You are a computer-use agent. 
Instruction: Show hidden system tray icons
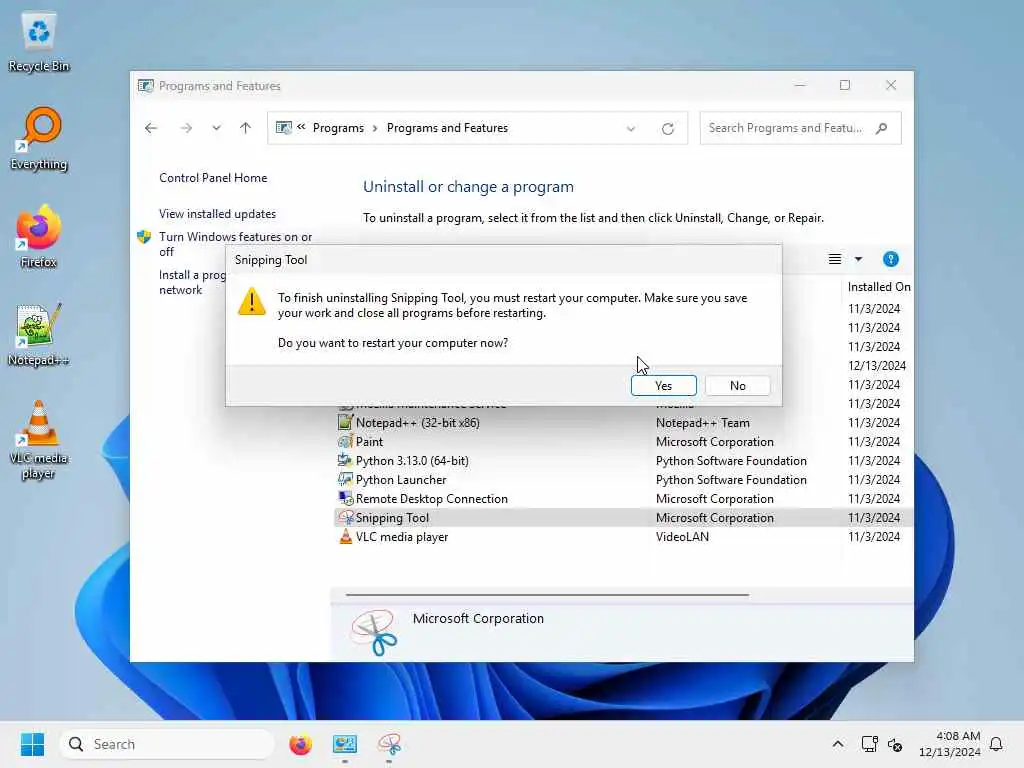(838, 744)
